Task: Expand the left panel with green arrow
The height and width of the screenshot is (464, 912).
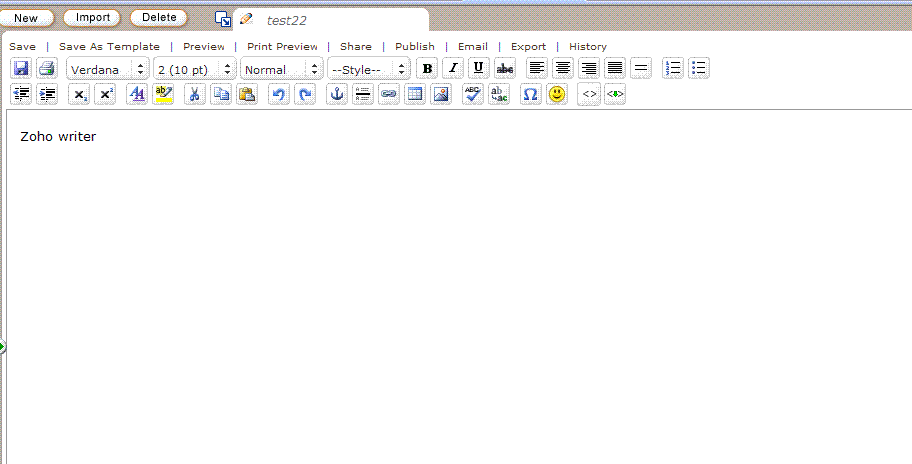Action: tap(2, 347)
